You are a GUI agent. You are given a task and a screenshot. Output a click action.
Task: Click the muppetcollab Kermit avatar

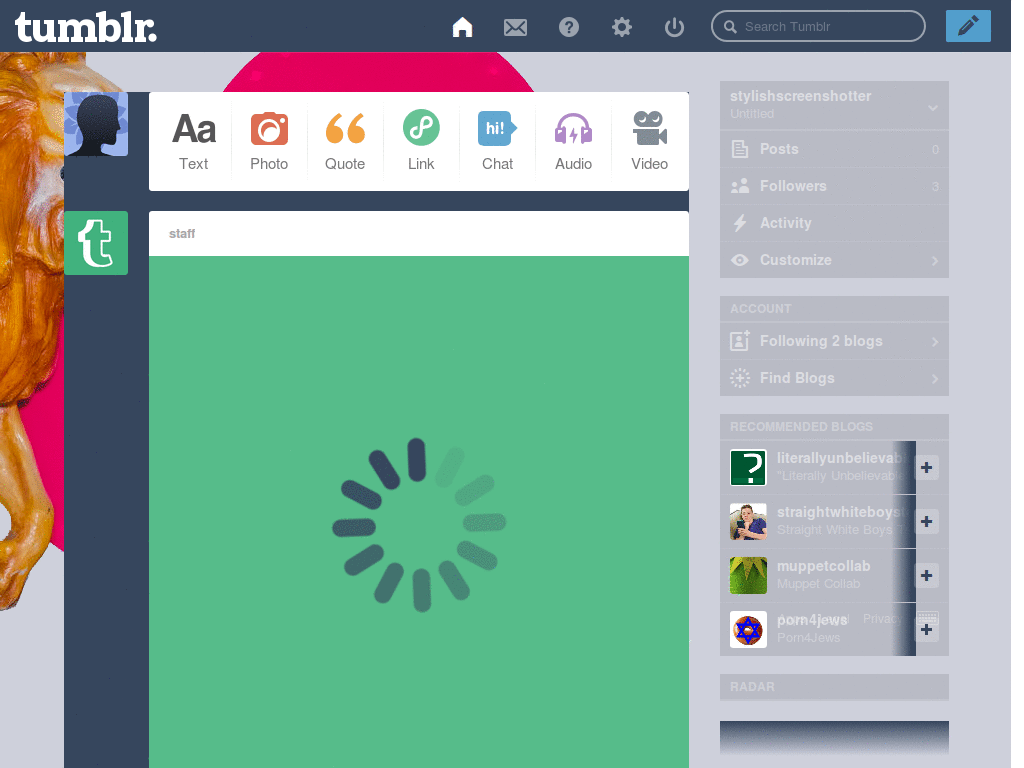click(748, 575)
